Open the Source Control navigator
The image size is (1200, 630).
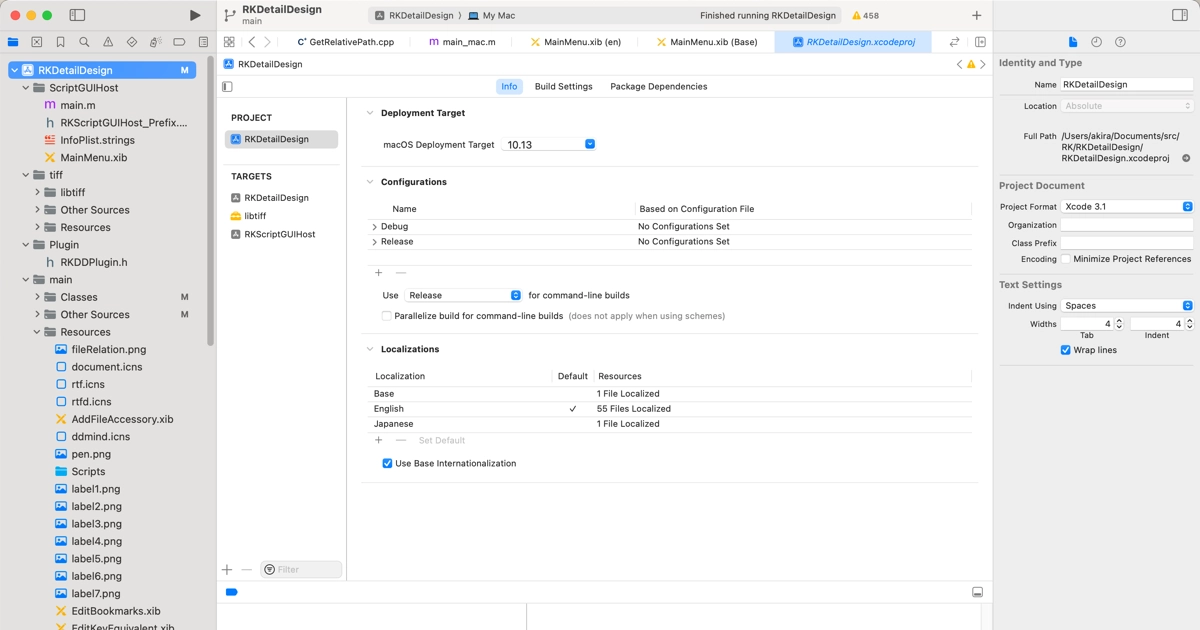pos(37,42)
